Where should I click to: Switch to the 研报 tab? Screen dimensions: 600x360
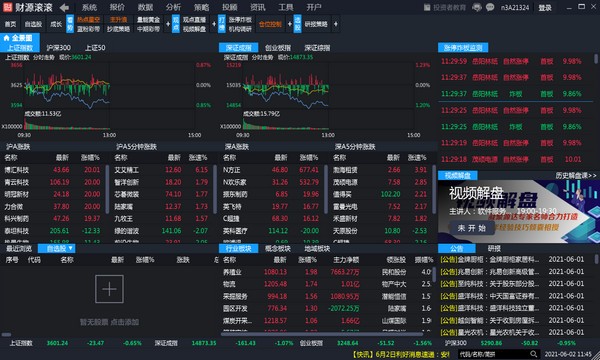(x=494, y=249)
